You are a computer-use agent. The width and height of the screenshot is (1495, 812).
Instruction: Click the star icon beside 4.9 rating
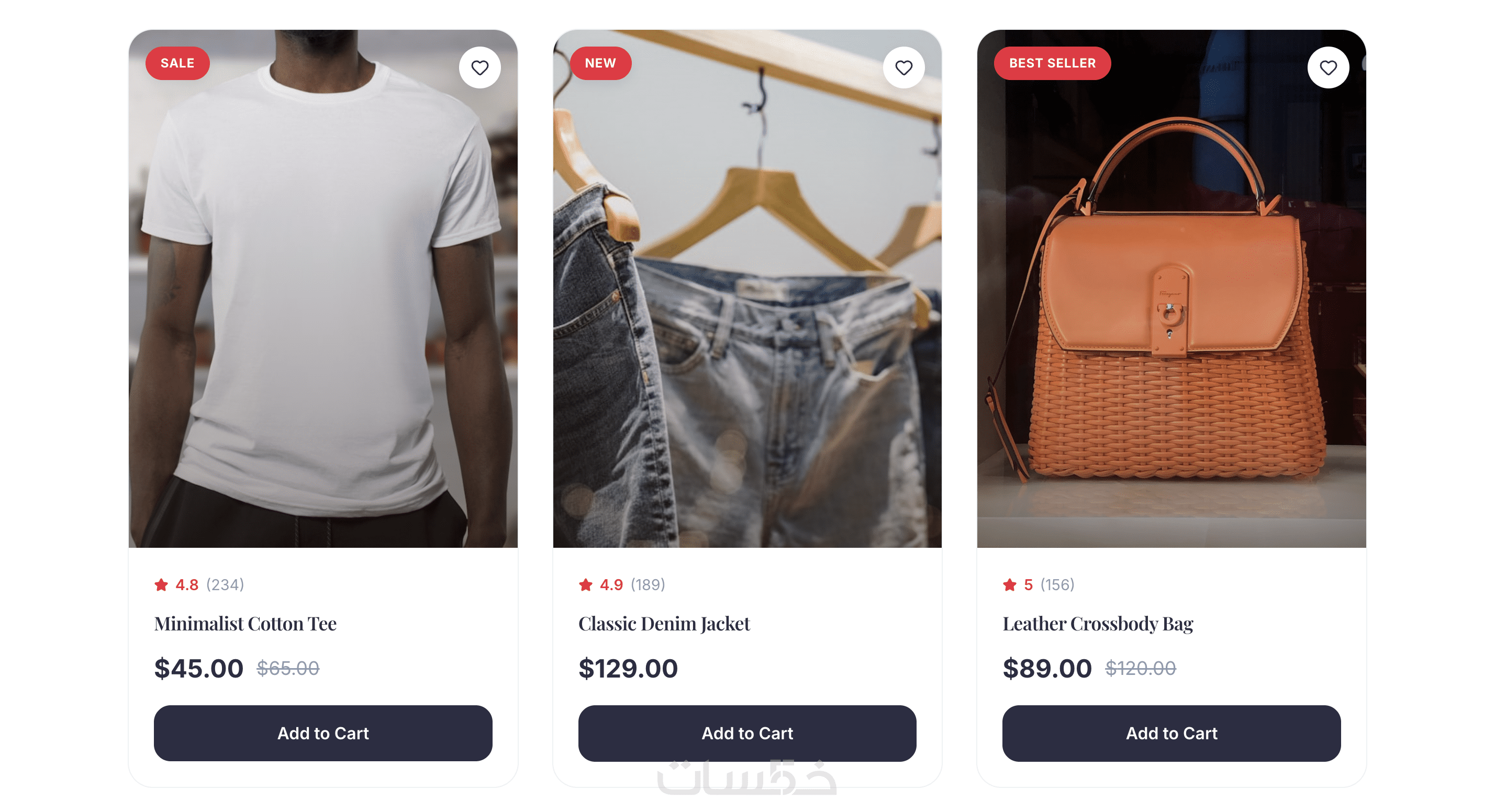[x=585, y=584]
